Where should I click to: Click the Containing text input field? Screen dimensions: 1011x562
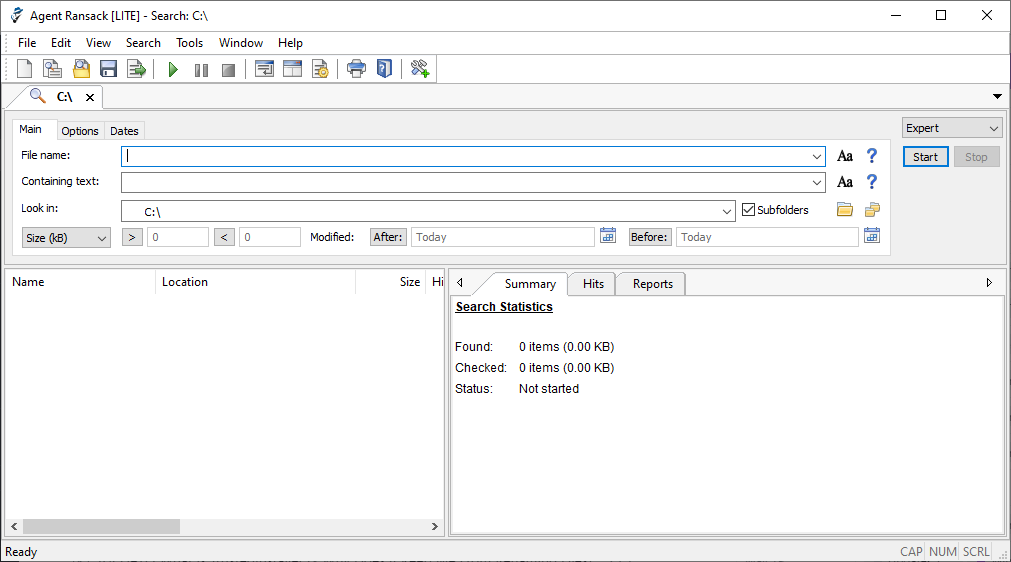click(467, 182)
